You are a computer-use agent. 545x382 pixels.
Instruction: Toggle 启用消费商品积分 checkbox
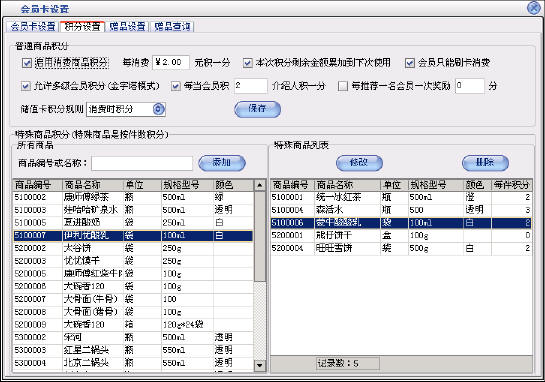pyautogui.click(x=27, y=63)
